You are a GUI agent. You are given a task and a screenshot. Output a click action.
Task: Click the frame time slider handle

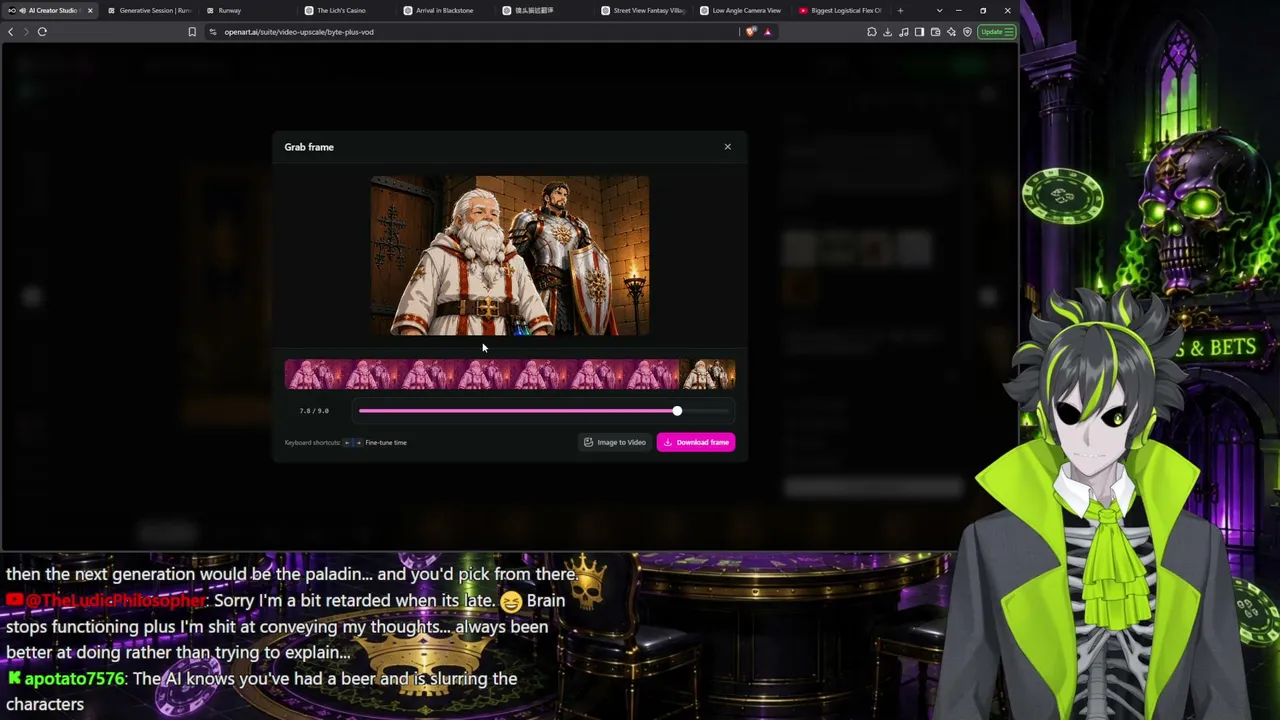click(x=677, y=411)
